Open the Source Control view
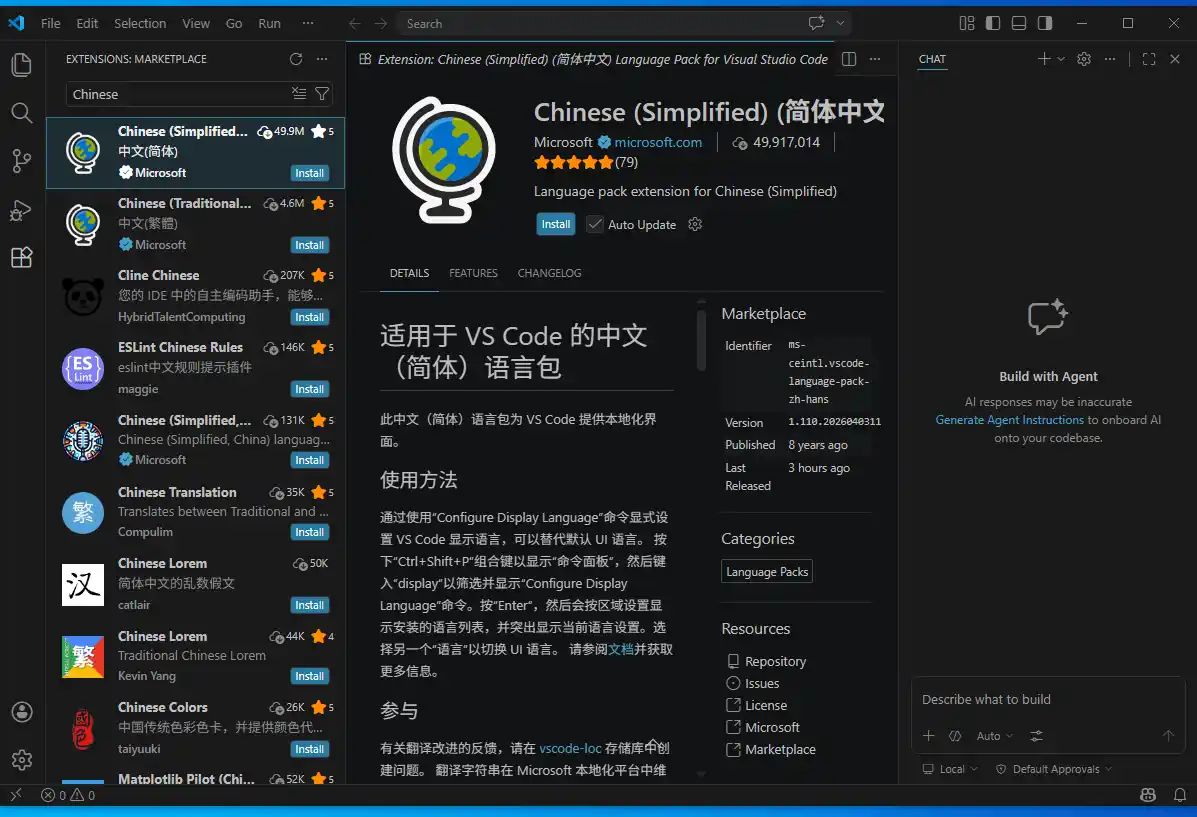 click(21, 161)
